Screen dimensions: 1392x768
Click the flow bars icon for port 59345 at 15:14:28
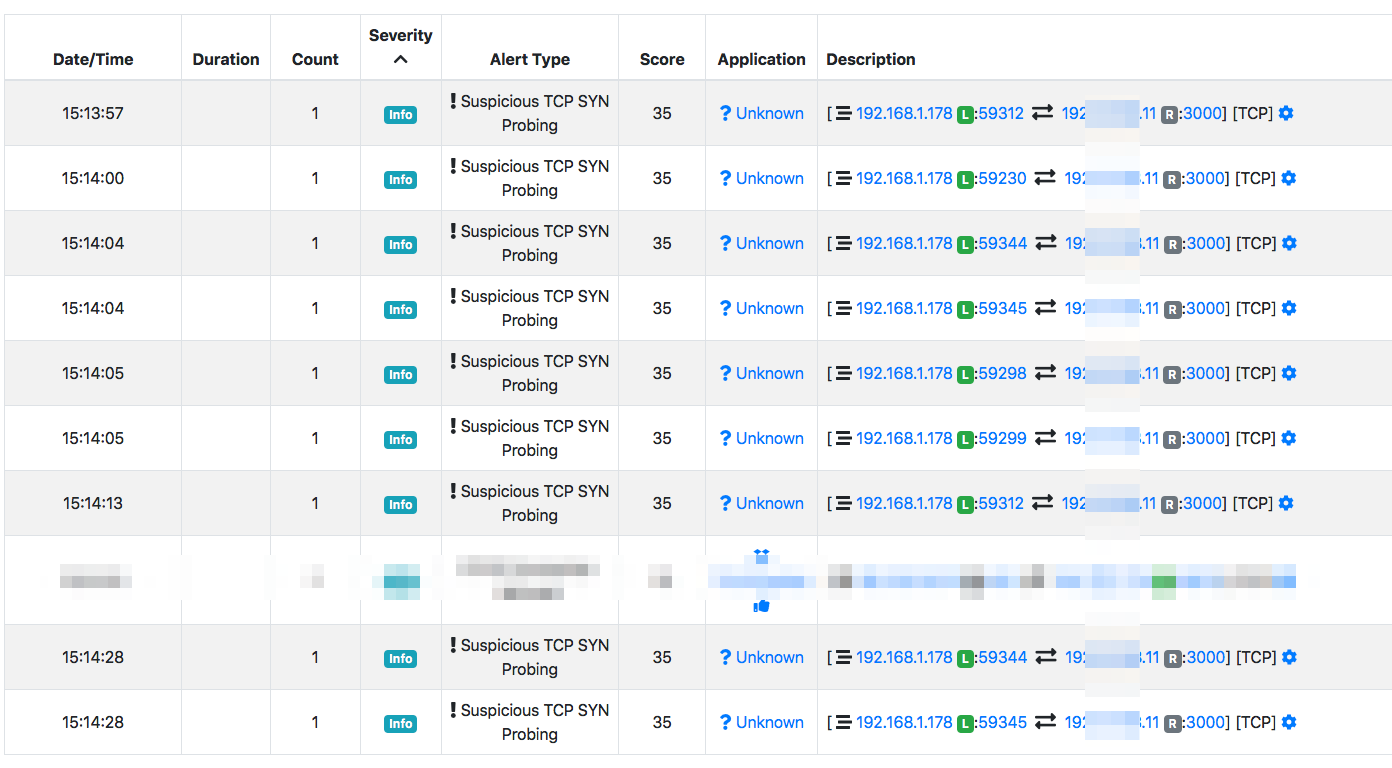coord(843,723)
